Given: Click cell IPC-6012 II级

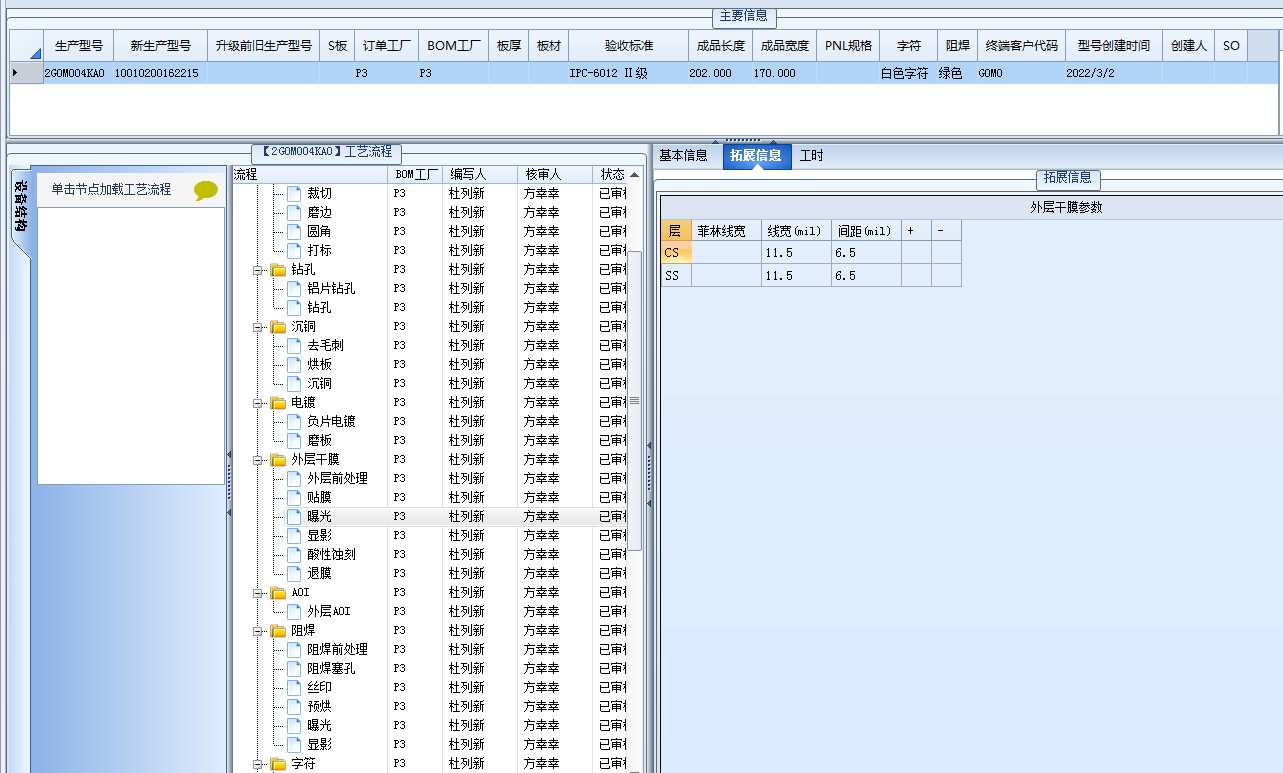Looking at the screenshot, I should [628, 73].
